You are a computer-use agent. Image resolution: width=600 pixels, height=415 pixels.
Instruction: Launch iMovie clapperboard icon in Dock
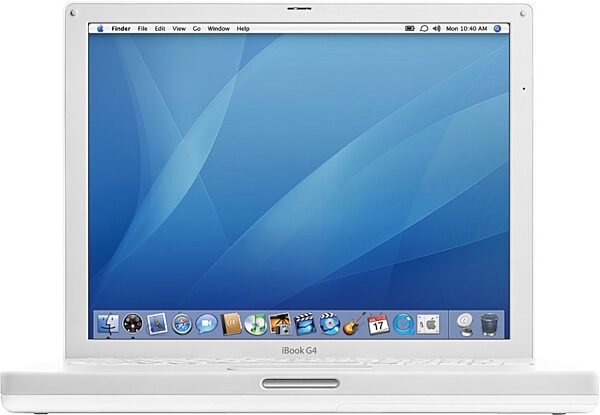click(x=305, y=324)
